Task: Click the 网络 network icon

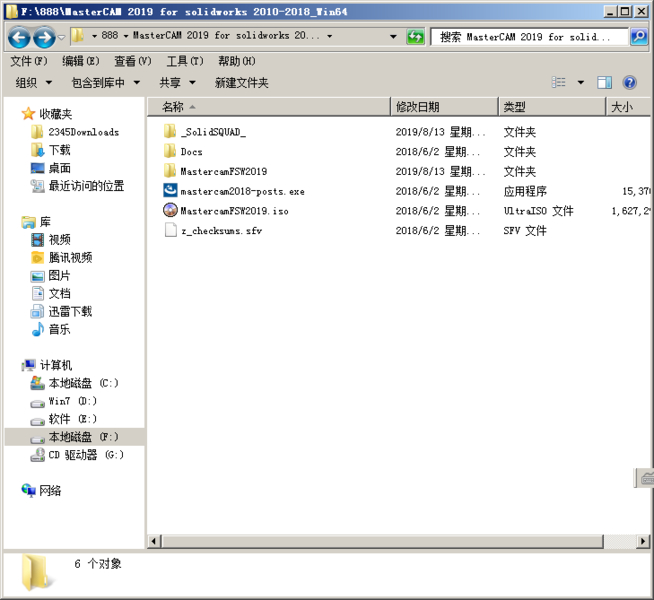Action: tap(28, 490)
